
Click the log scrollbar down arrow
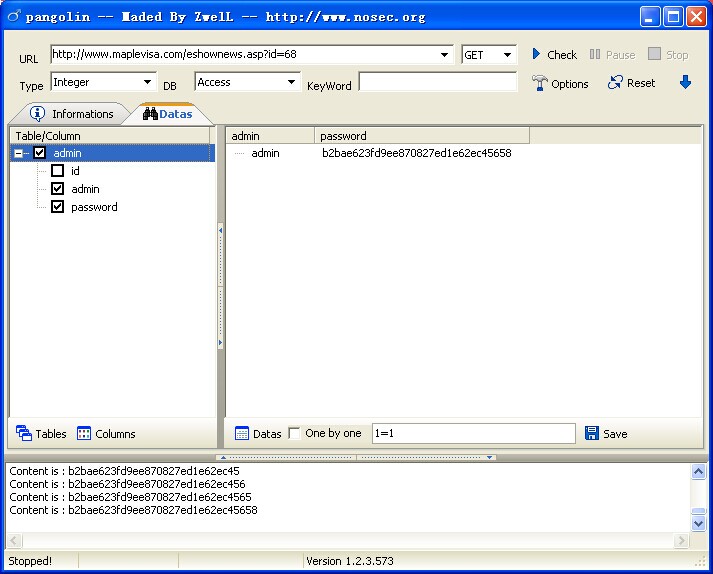click(698, 524)
